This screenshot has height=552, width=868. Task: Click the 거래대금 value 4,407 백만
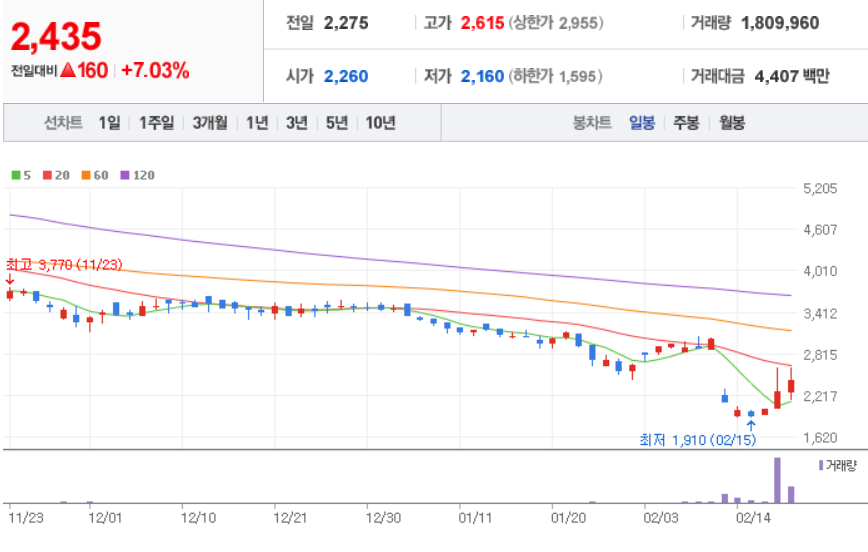(x=792, y=76)
